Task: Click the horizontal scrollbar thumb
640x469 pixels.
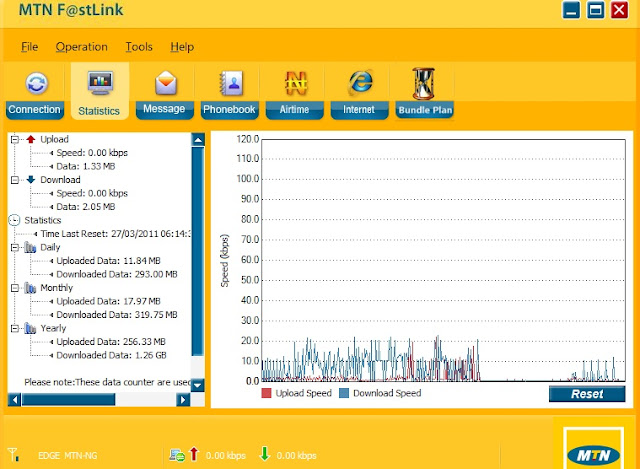Action: 69,400
